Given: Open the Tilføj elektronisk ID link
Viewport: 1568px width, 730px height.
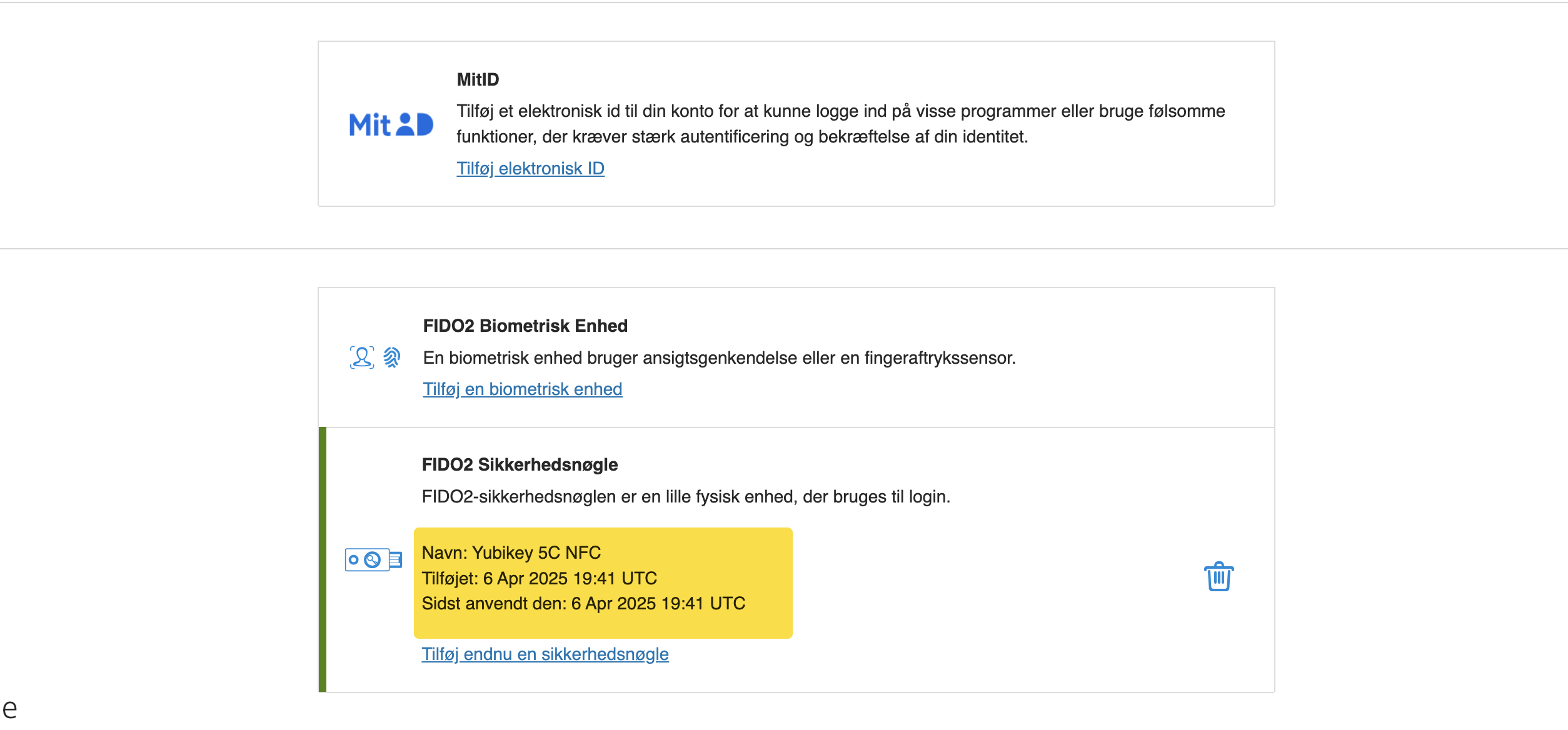Looking at the screenshot, I should pos(530,168).
